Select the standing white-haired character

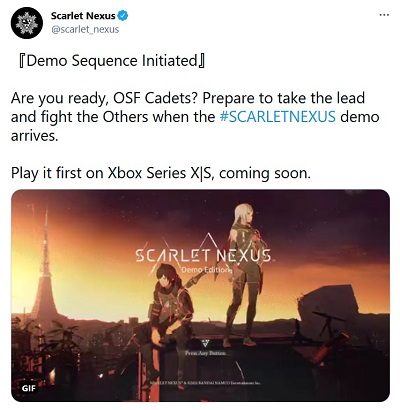[243, 275]
